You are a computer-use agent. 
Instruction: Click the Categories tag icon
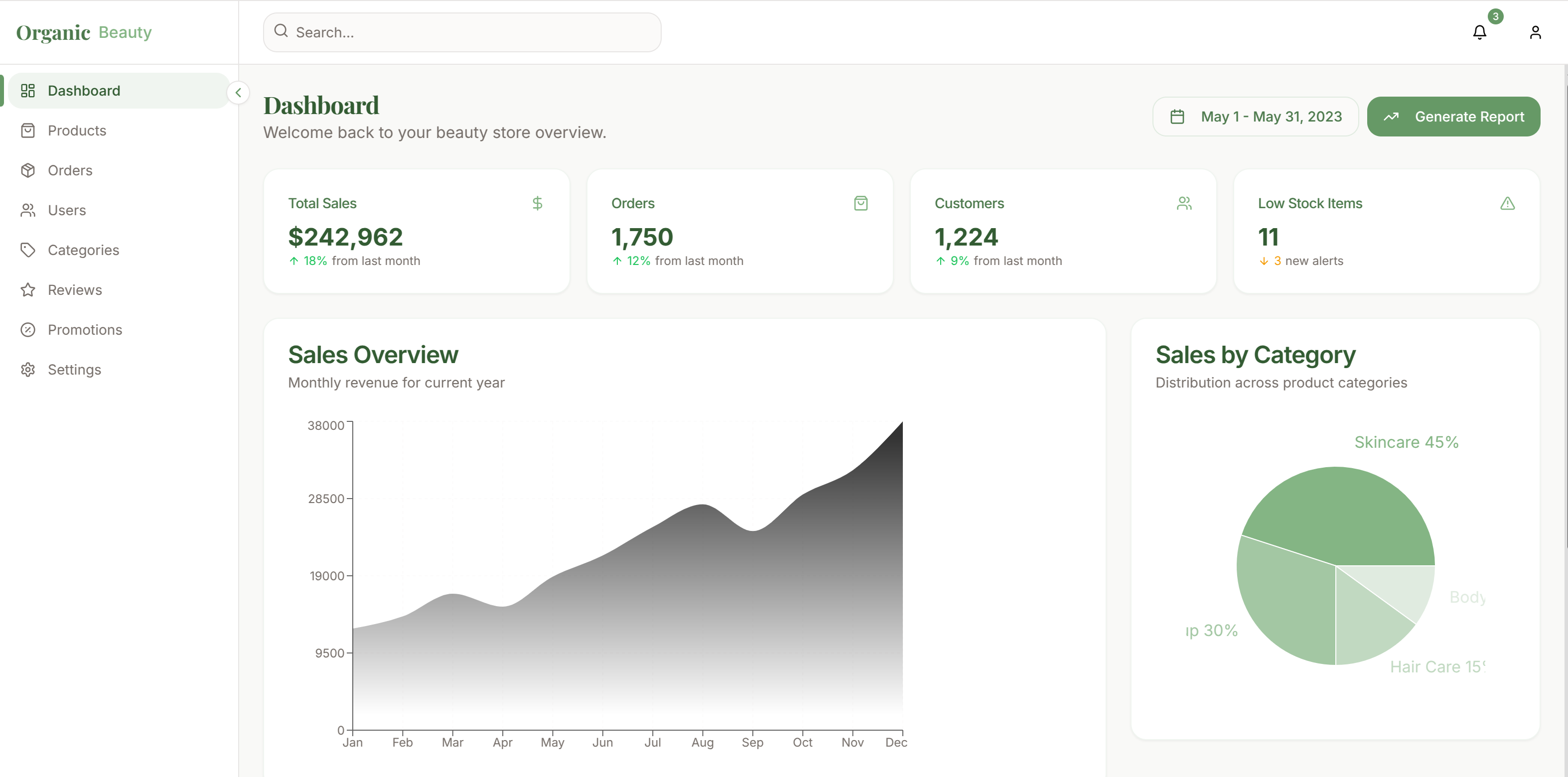(28, 250)
